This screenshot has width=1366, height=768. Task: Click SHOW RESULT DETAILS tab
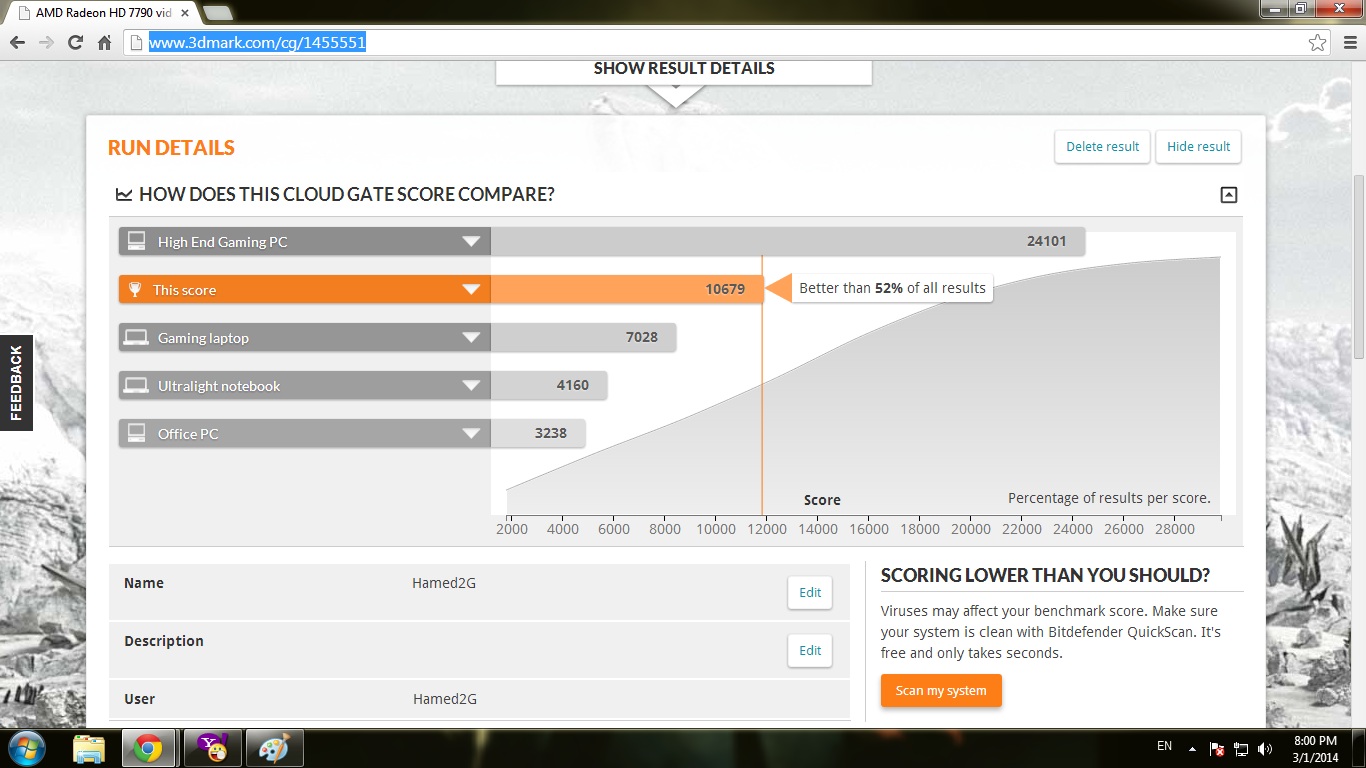pos(684,69)
